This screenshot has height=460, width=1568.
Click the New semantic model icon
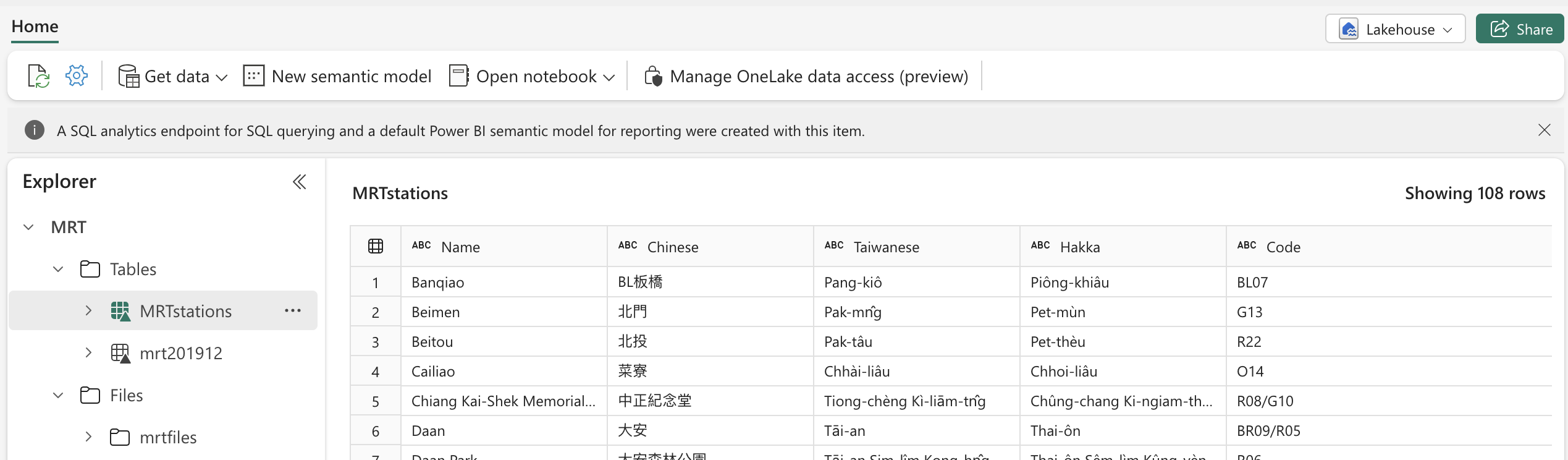[x=253, y=75]
